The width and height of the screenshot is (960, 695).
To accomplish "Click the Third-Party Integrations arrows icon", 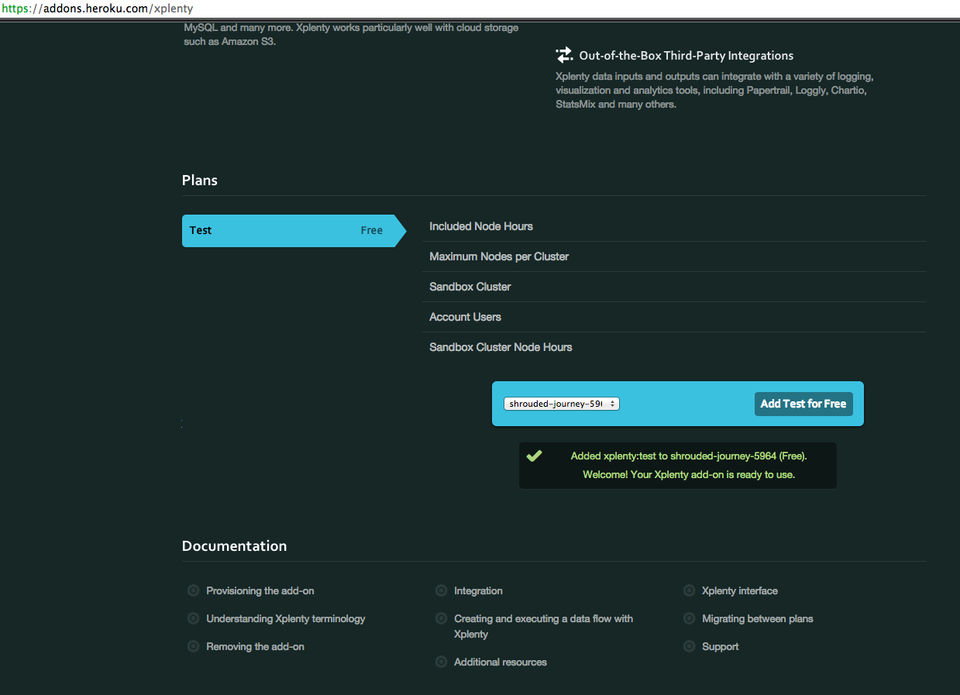I will (564, 55).
